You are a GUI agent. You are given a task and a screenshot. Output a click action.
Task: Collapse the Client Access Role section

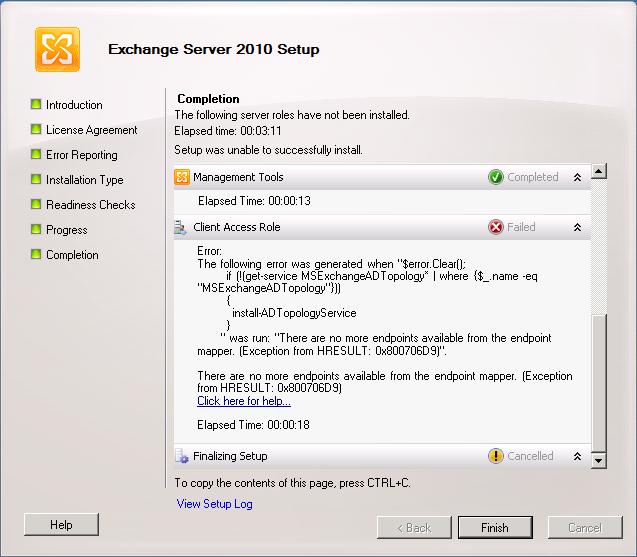(577, 228)
